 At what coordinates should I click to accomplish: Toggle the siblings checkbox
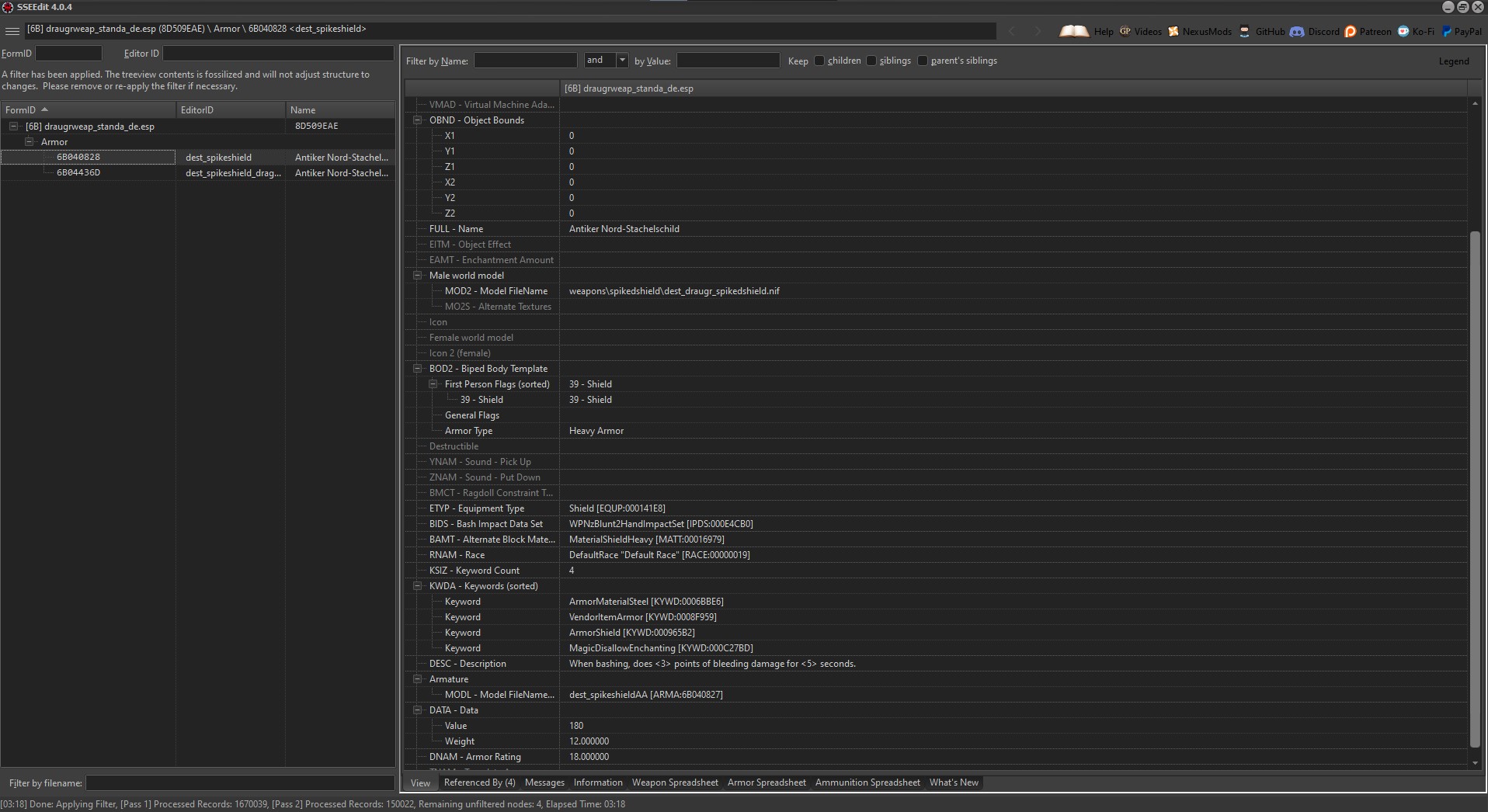pos(871,61)
